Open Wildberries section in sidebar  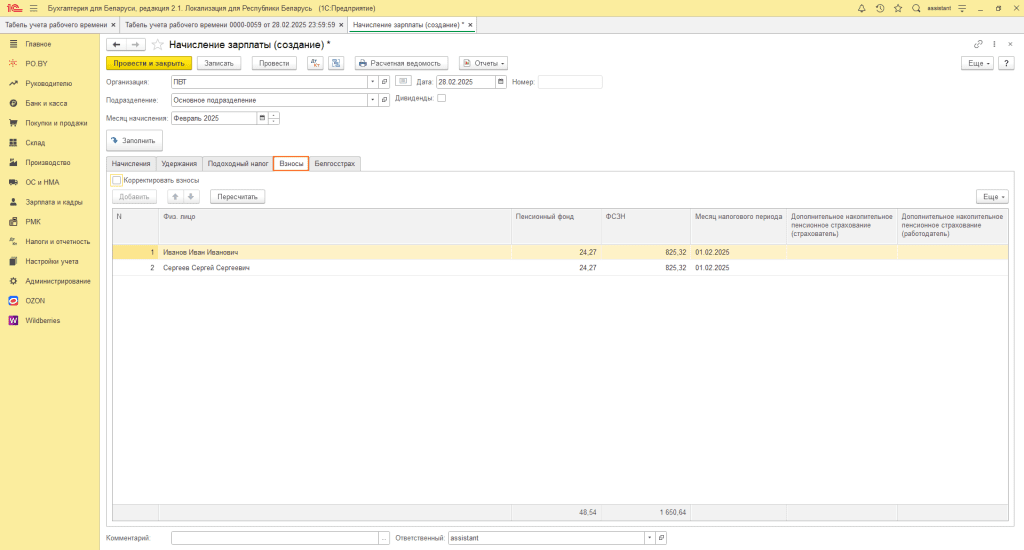[42, 321]
